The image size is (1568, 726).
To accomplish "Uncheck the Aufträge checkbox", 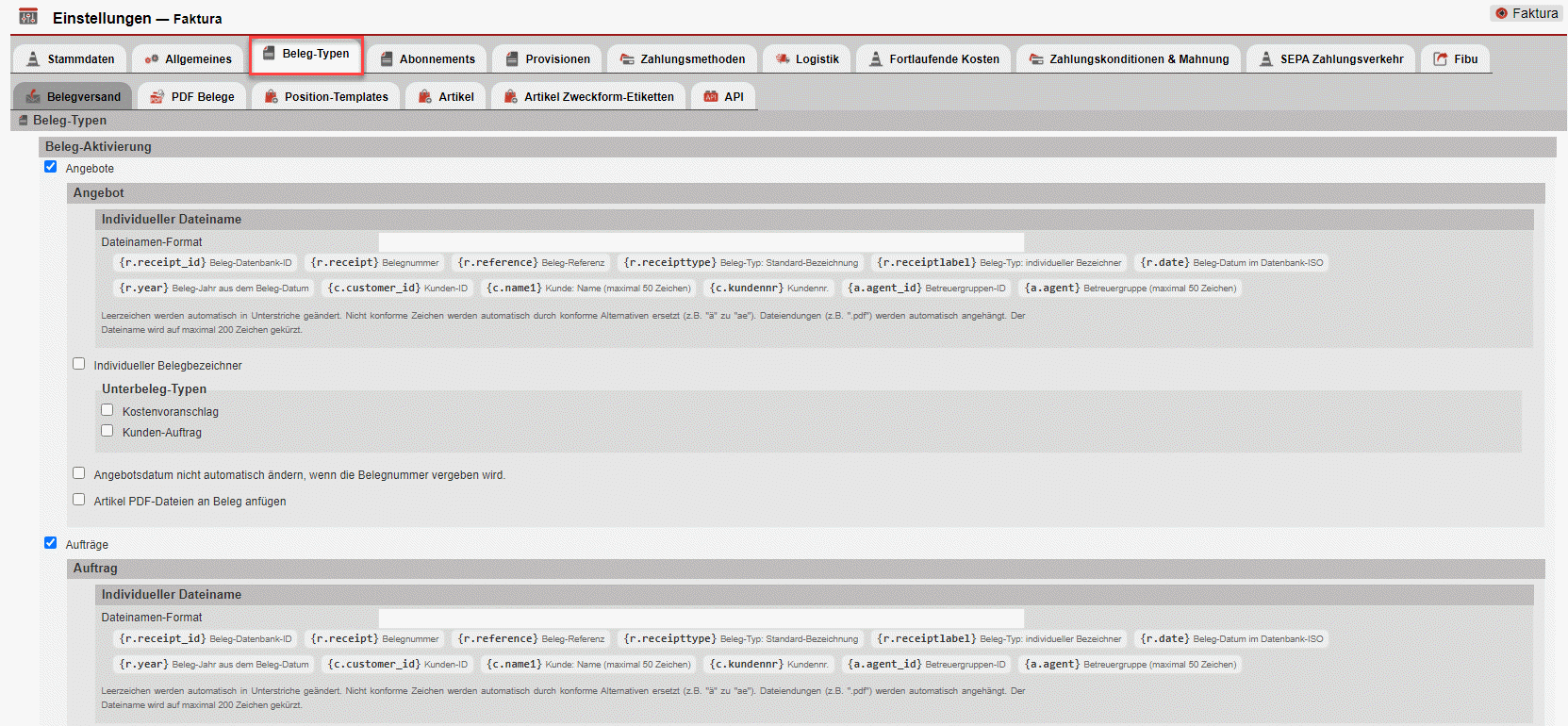I will pyautogui.click(x=51, y=543).
